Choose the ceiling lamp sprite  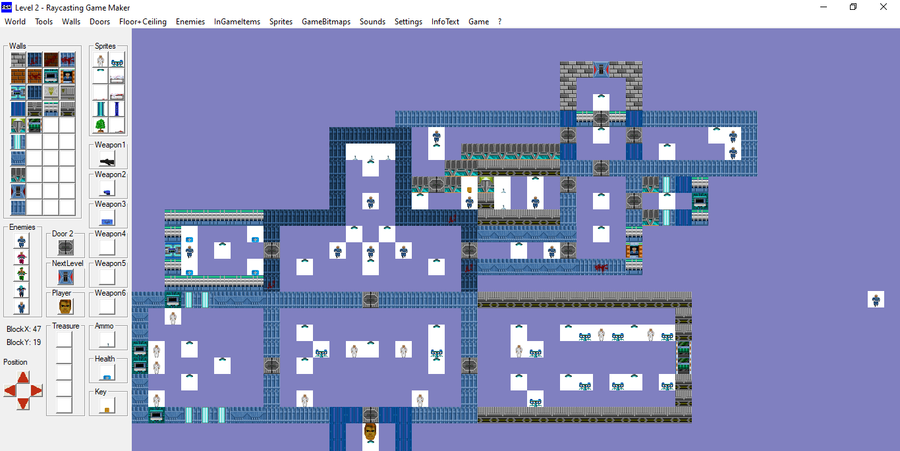(x=100, y=75)
